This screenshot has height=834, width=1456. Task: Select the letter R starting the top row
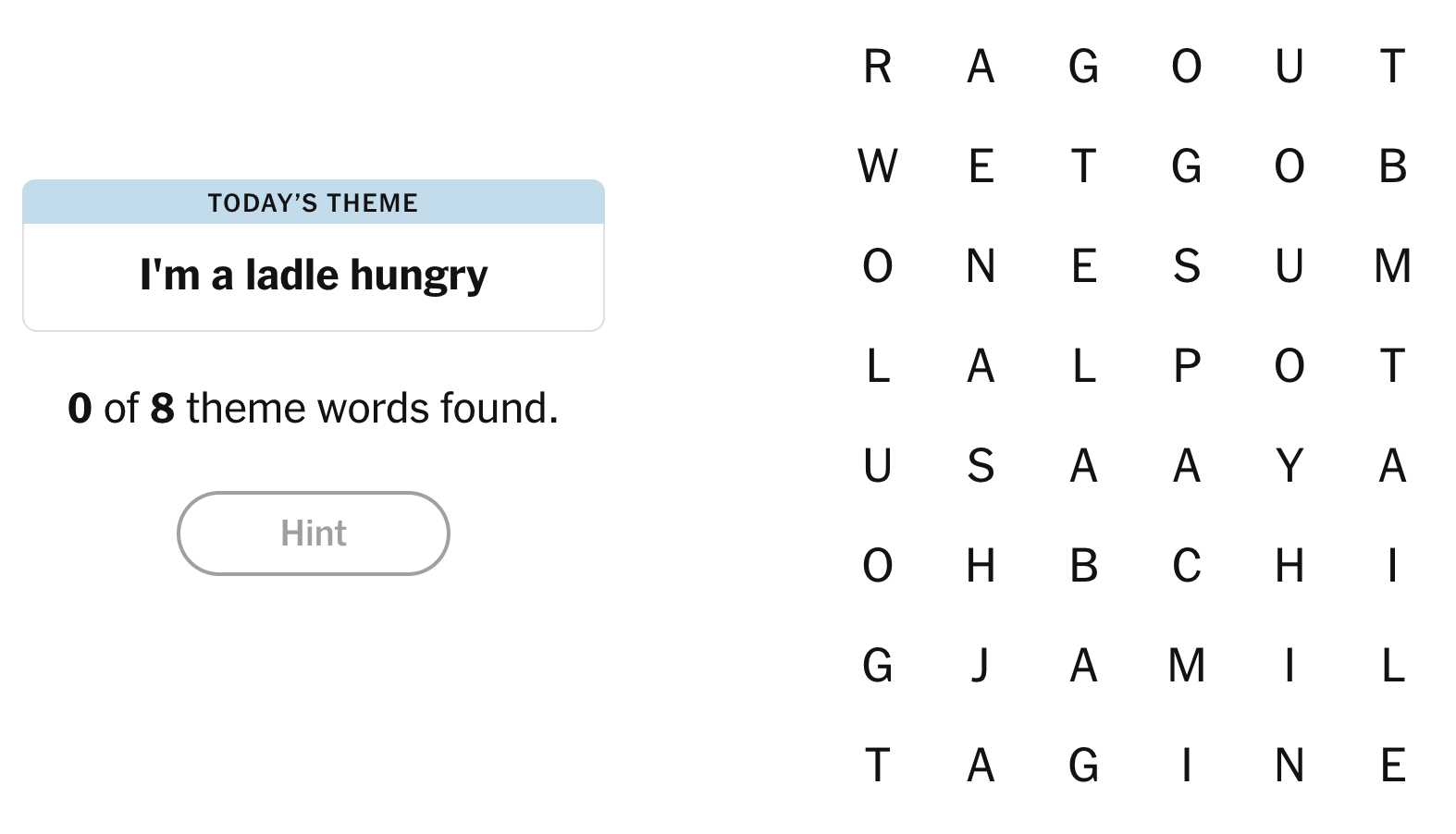(x=879, y=67)
